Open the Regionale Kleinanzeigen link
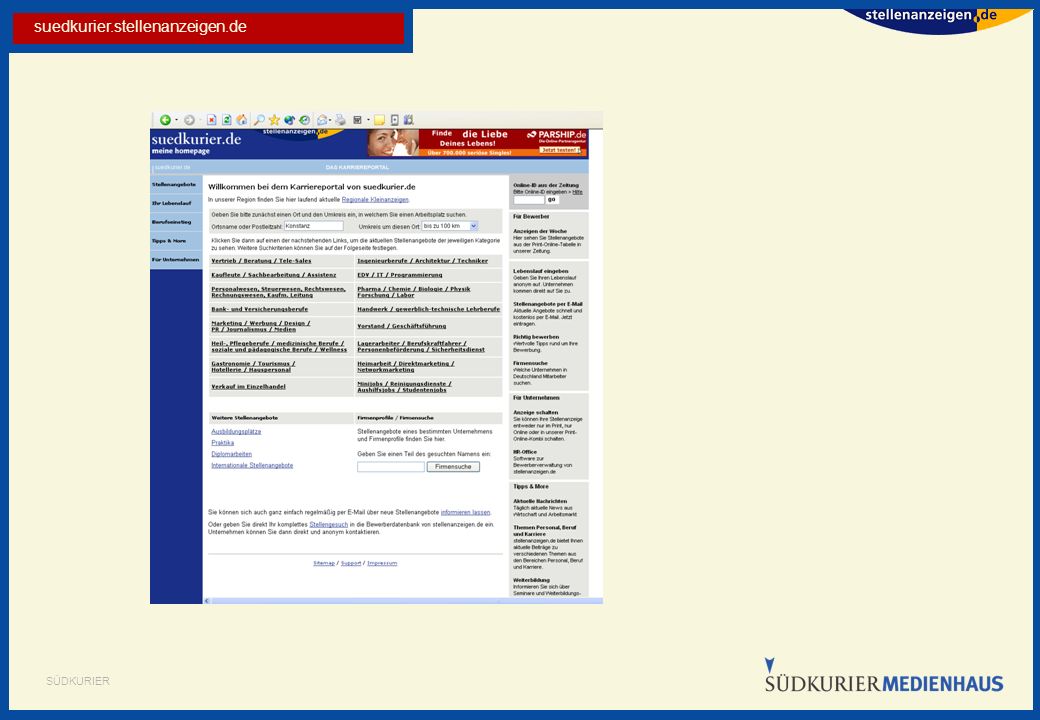This screenshot has height=720, width=1040. (375, 200)
